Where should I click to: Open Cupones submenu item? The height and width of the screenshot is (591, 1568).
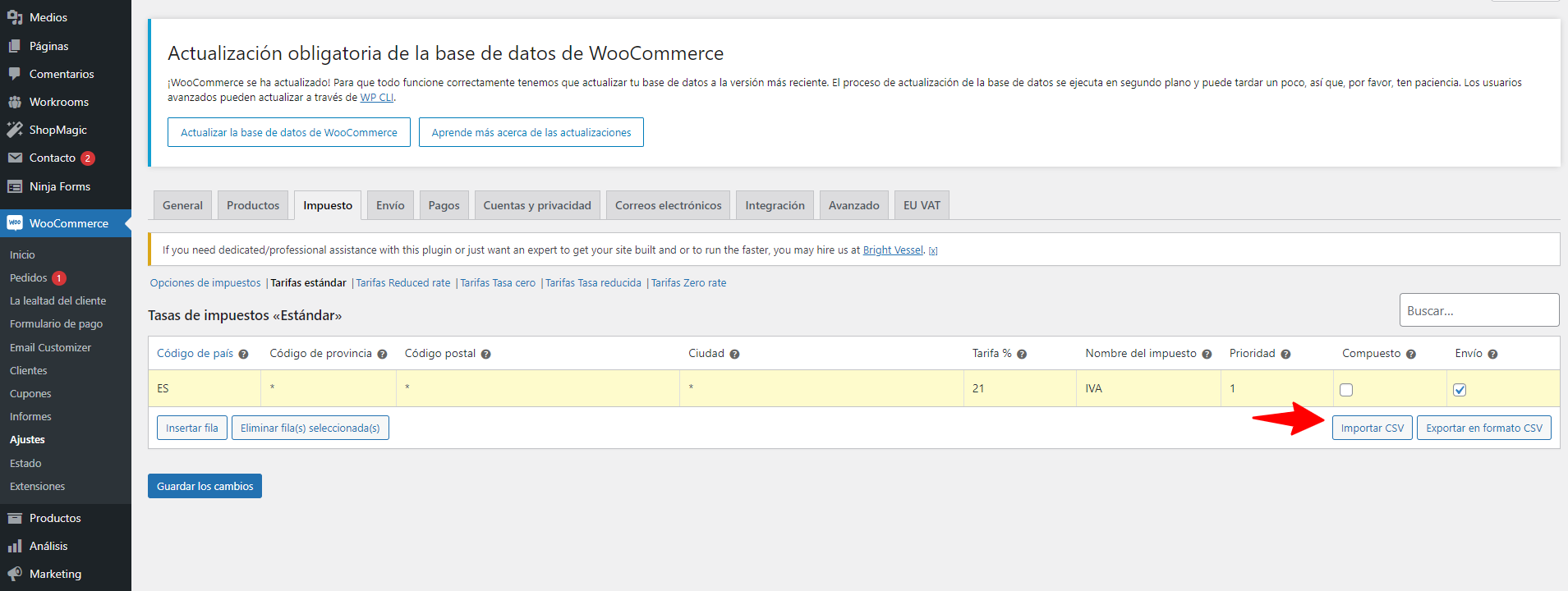[30, 394]
